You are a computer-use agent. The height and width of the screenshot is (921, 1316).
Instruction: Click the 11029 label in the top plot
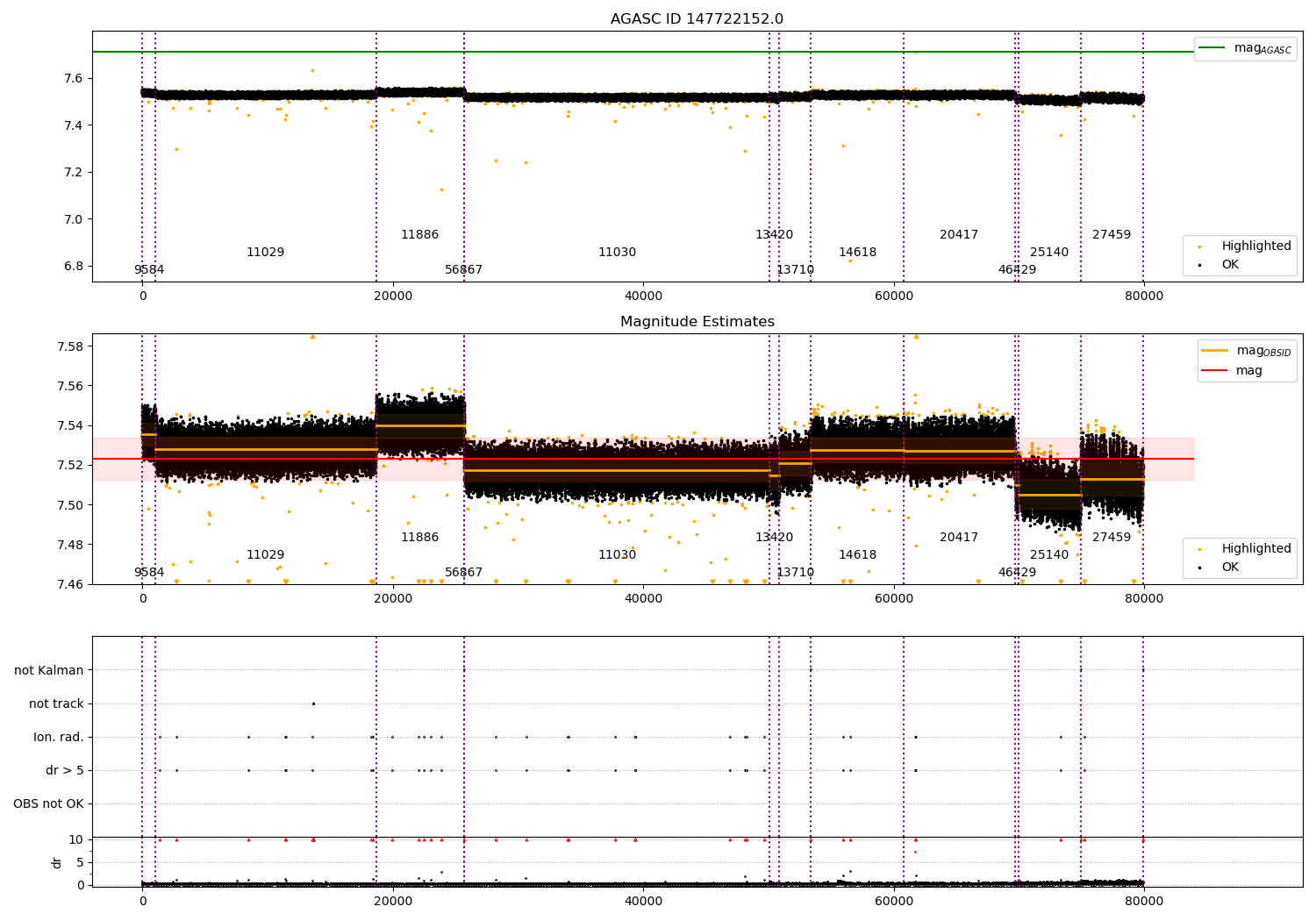(x=265, y=253)
